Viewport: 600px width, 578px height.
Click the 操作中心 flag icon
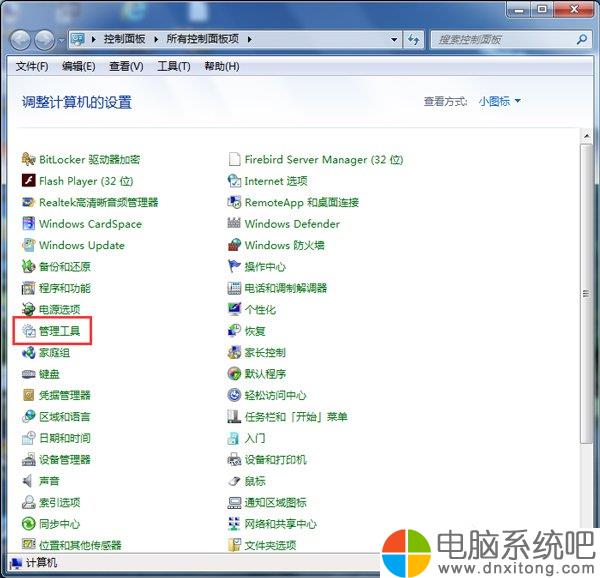coord(234,266)
